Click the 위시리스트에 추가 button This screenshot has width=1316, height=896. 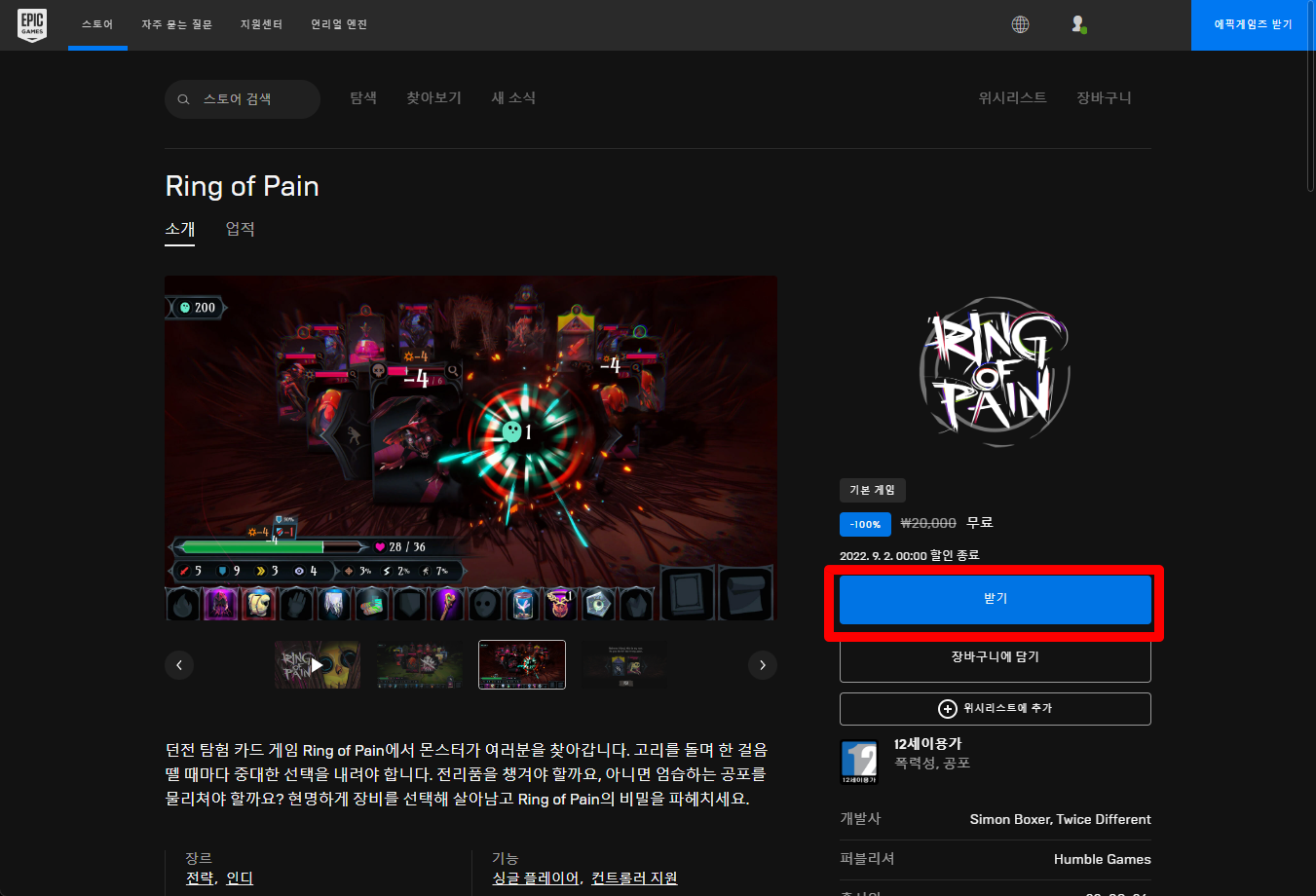[x=995, y=709]
